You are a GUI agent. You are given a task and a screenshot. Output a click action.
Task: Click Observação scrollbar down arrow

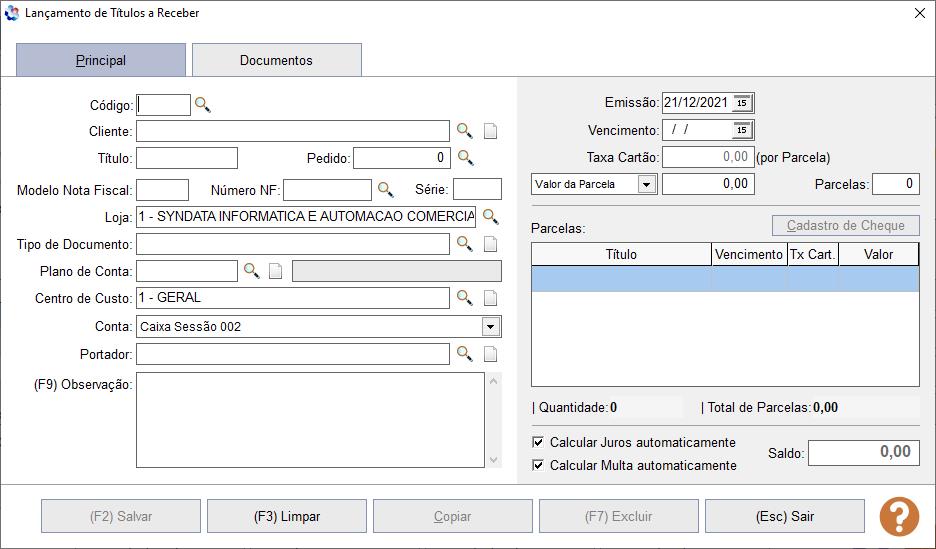pyautogui.click(x=493, y=459)
